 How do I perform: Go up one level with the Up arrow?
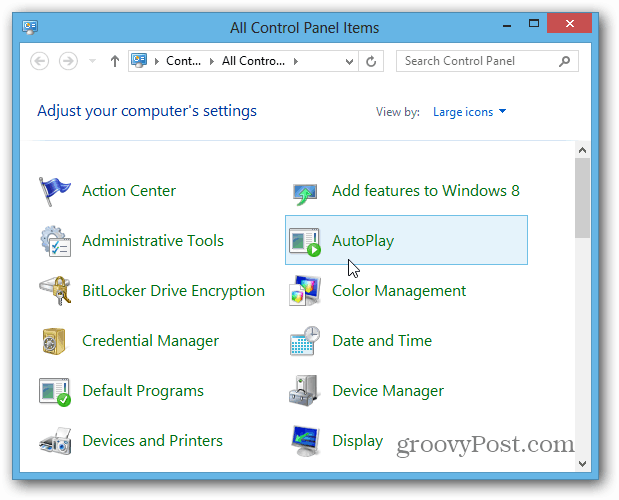point(114,61)
